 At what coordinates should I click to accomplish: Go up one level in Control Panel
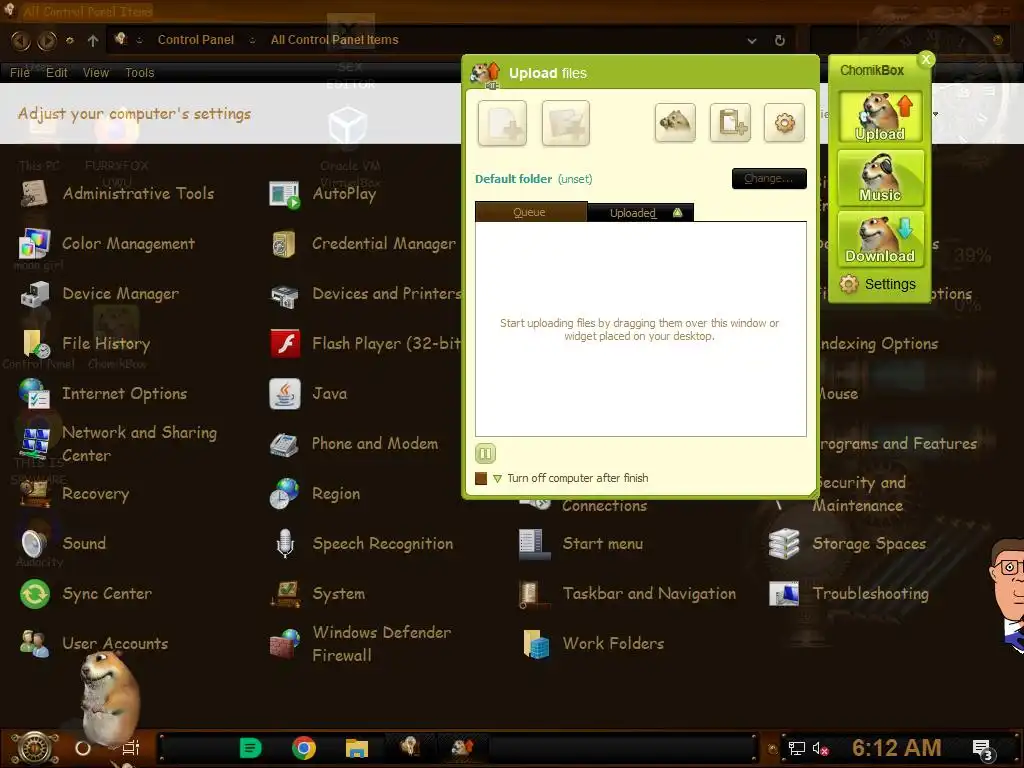point(93,40)
